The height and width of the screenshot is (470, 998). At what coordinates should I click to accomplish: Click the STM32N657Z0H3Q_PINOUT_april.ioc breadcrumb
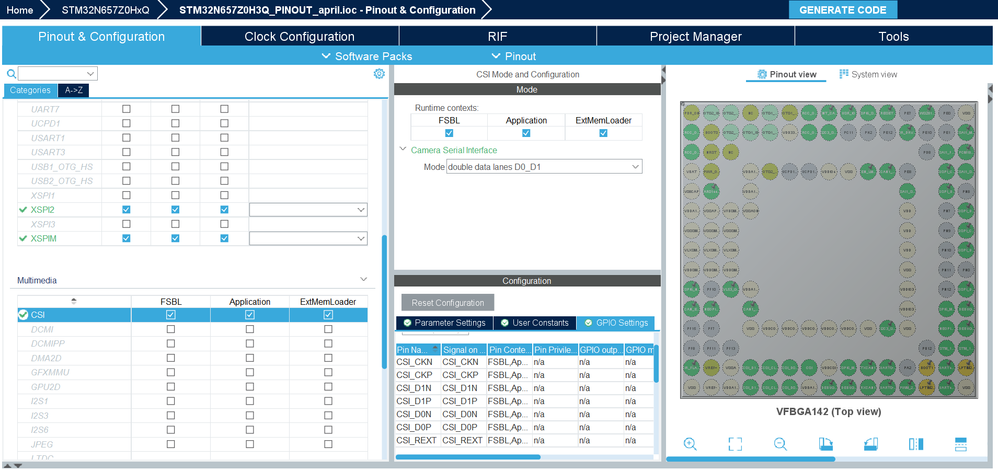[327, 10]
